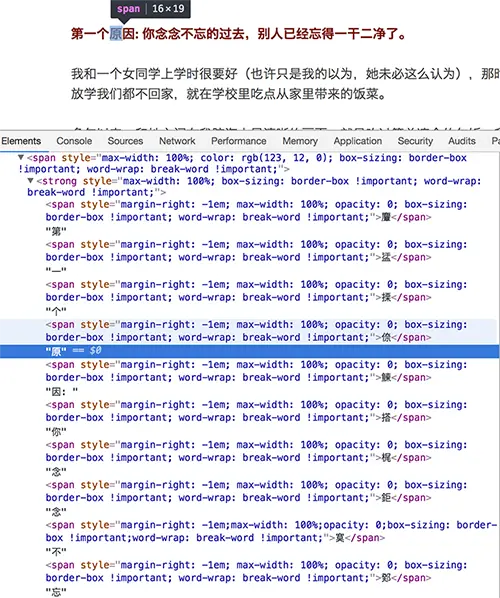Click the Elements tab
The height and width of the screenshot is (598, 500).
pyautogui.click(x=21, y=141)
